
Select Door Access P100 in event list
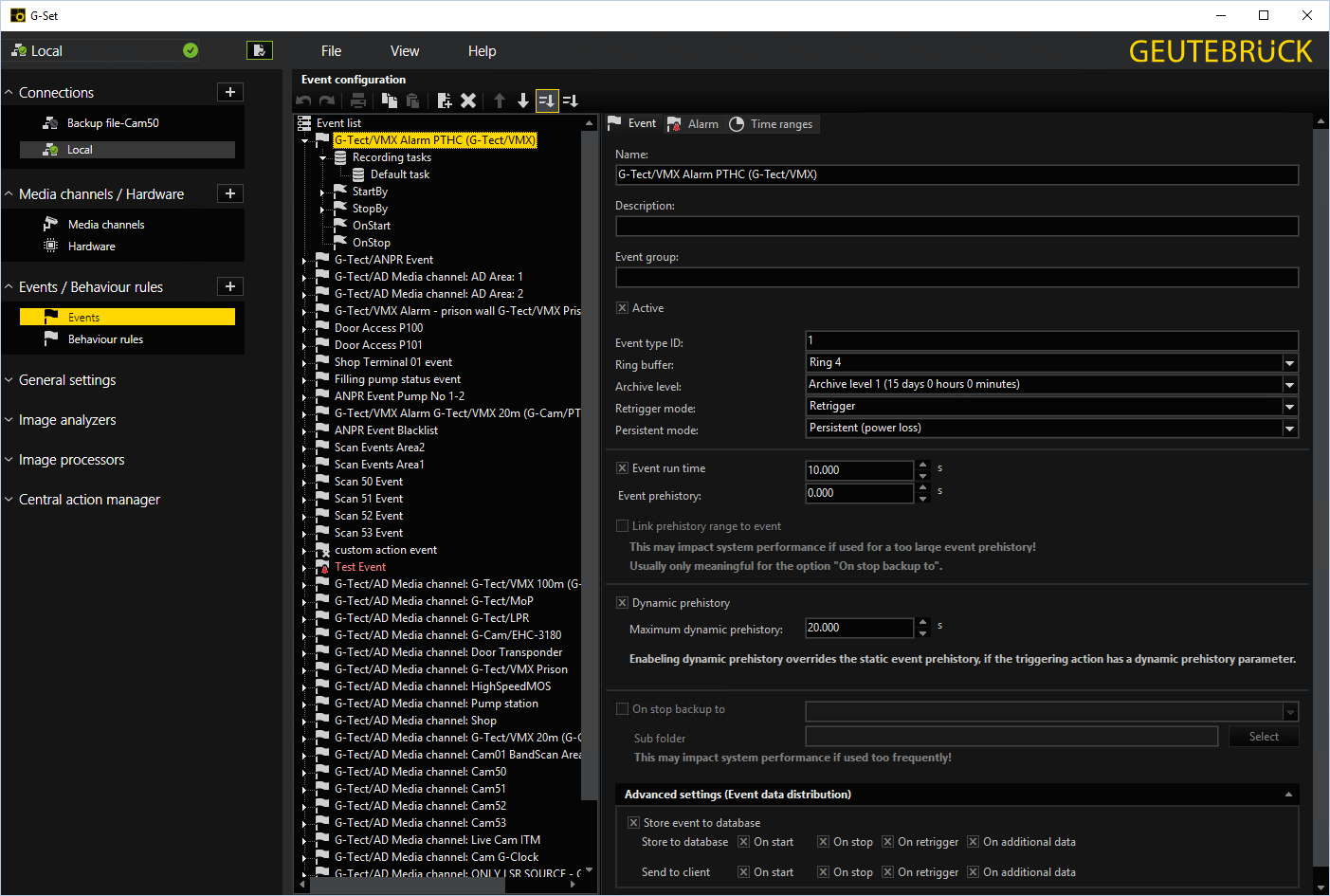(378, 328)
